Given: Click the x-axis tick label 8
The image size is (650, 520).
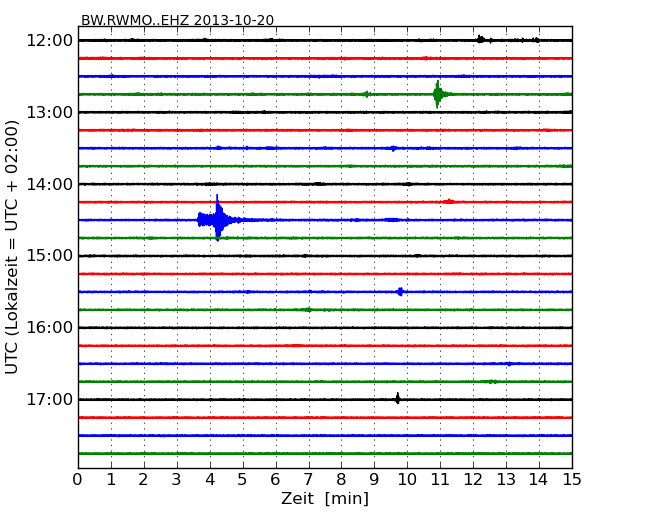Looking at the screenshot, I should coord(341,480).
